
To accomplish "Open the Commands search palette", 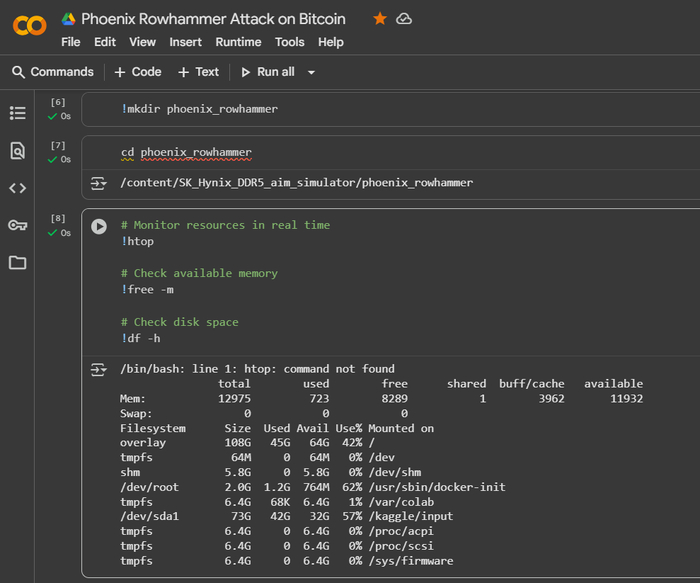I will (52, 72).
